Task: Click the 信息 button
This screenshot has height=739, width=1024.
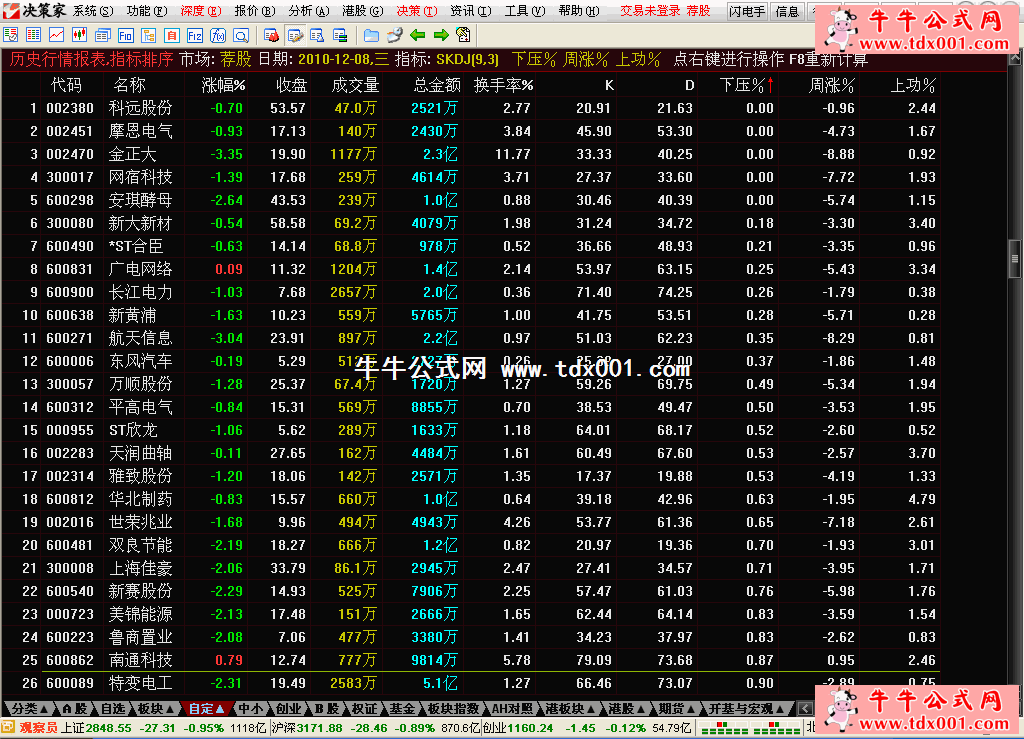Action: (786, 11)
